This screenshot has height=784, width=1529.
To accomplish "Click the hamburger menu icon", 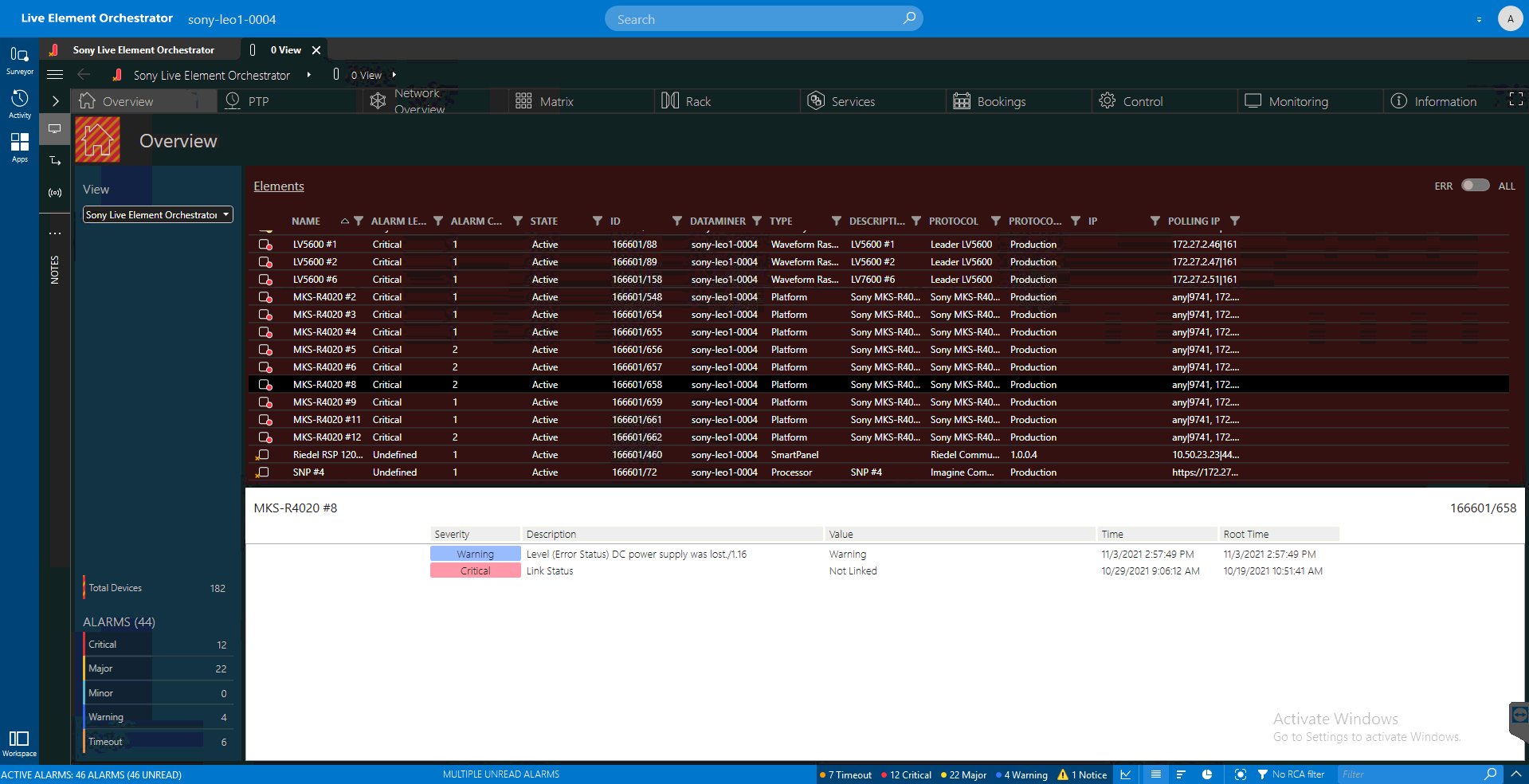I will point(55,75).
